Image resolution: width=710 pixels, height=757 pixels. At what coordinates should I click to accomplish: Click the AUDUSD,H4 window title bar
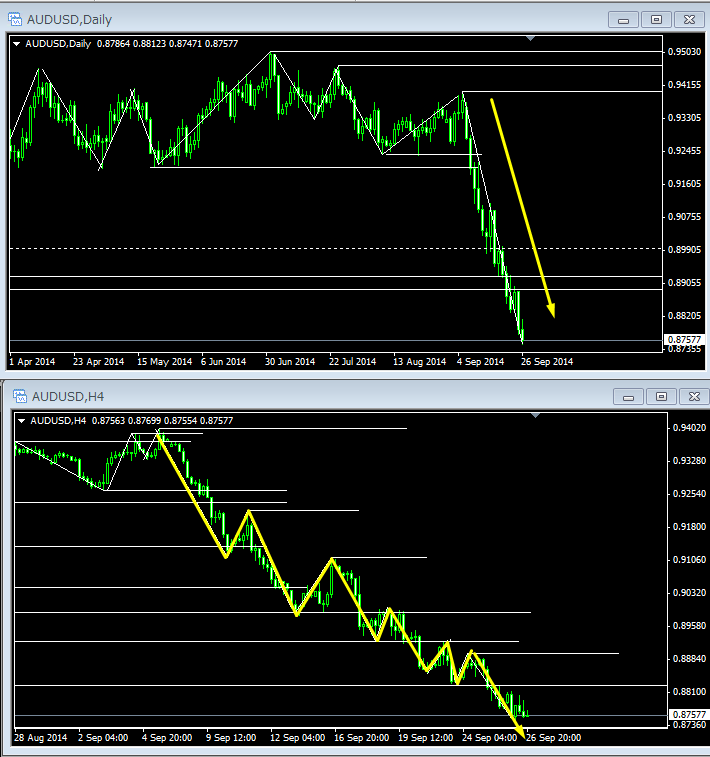click(x=300, y=395)
